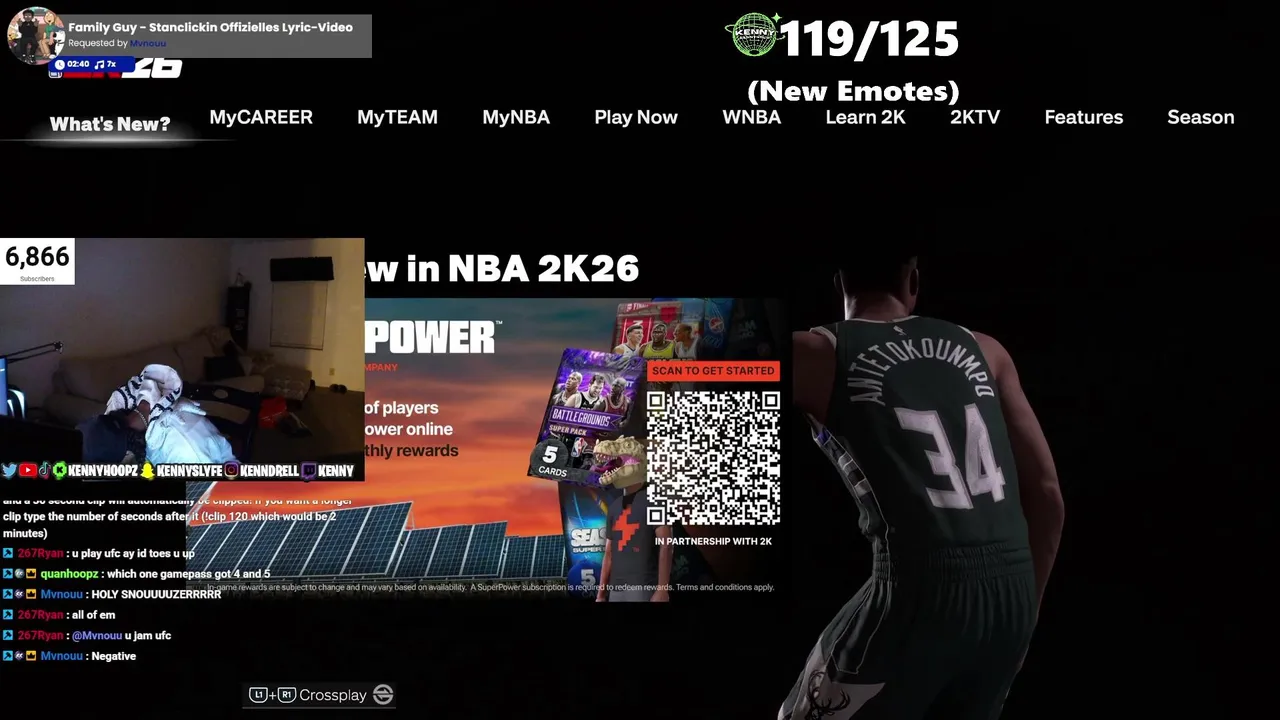Select the What's New? tab

click(110, 124)
